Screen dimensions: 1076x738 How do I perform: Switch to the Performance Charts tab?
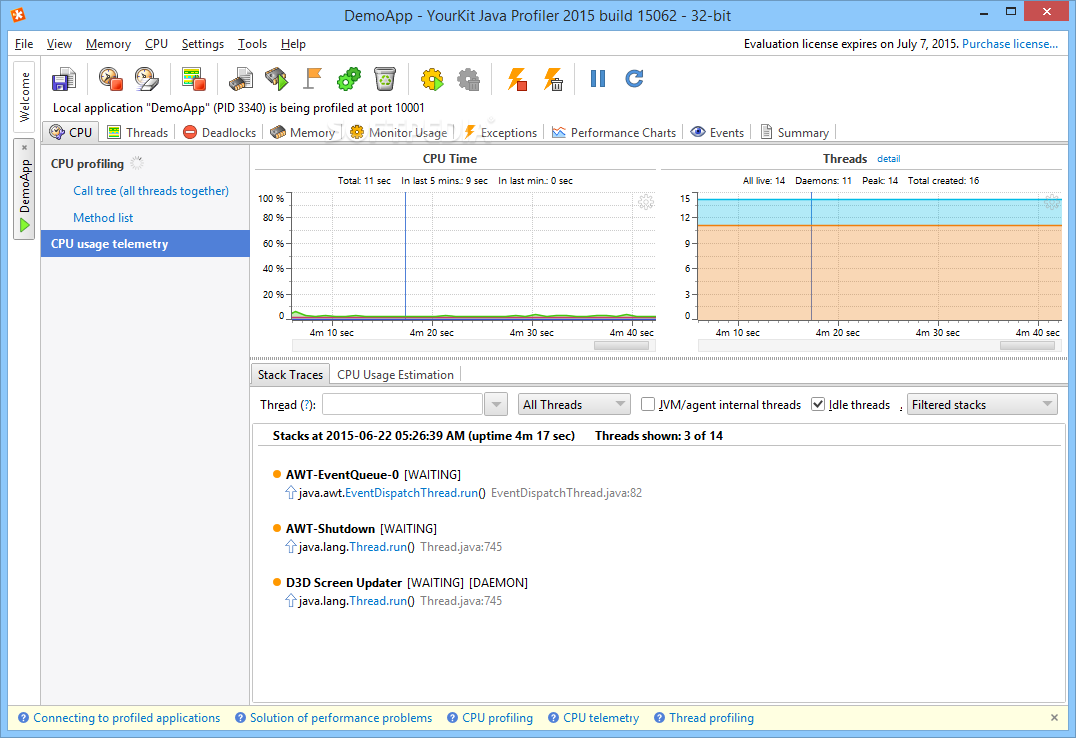click(x=613, y=132)
